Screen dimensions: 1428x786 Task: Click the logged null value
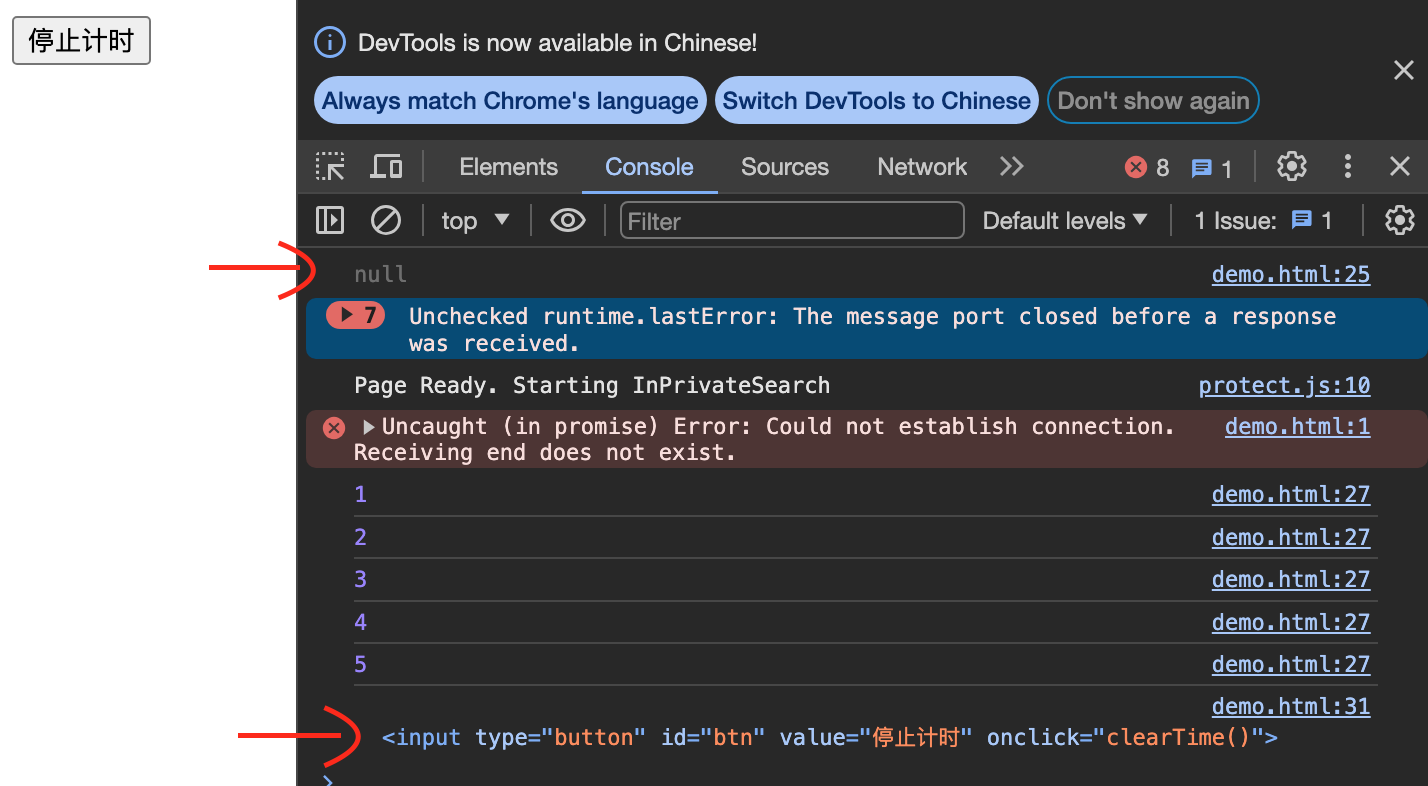pyautogui.click(x=380, y=274)
